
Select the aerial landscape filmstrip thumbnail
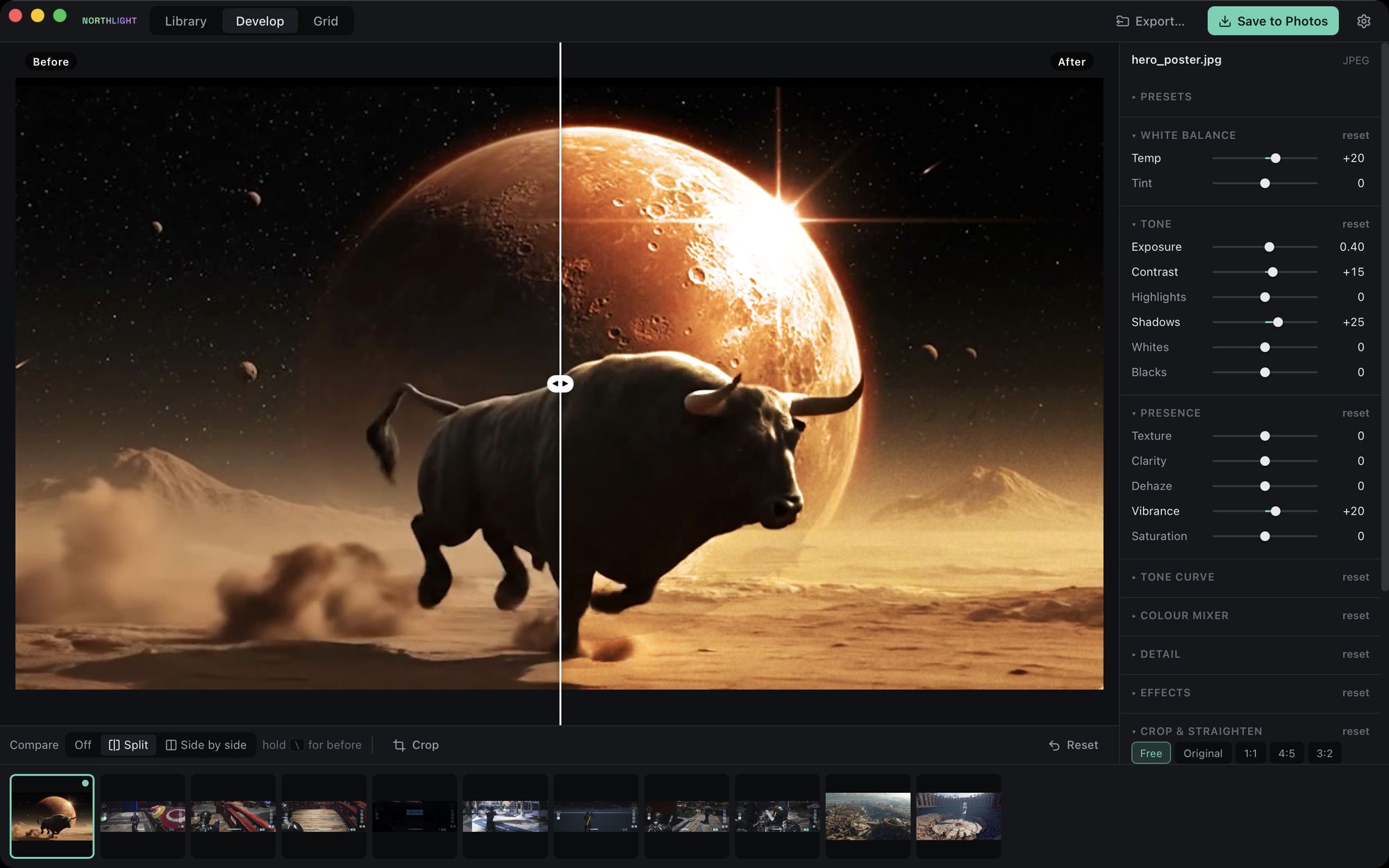point(868,816)
